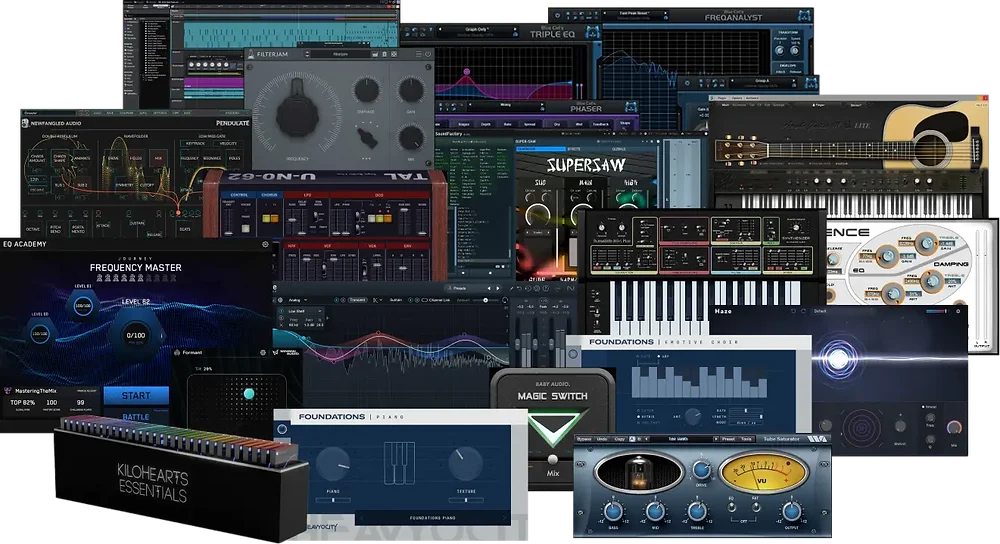1000x544 pixels.
Task: Click the Blue Cat logo on FreqAnalyst
Action: pos(804,16)
